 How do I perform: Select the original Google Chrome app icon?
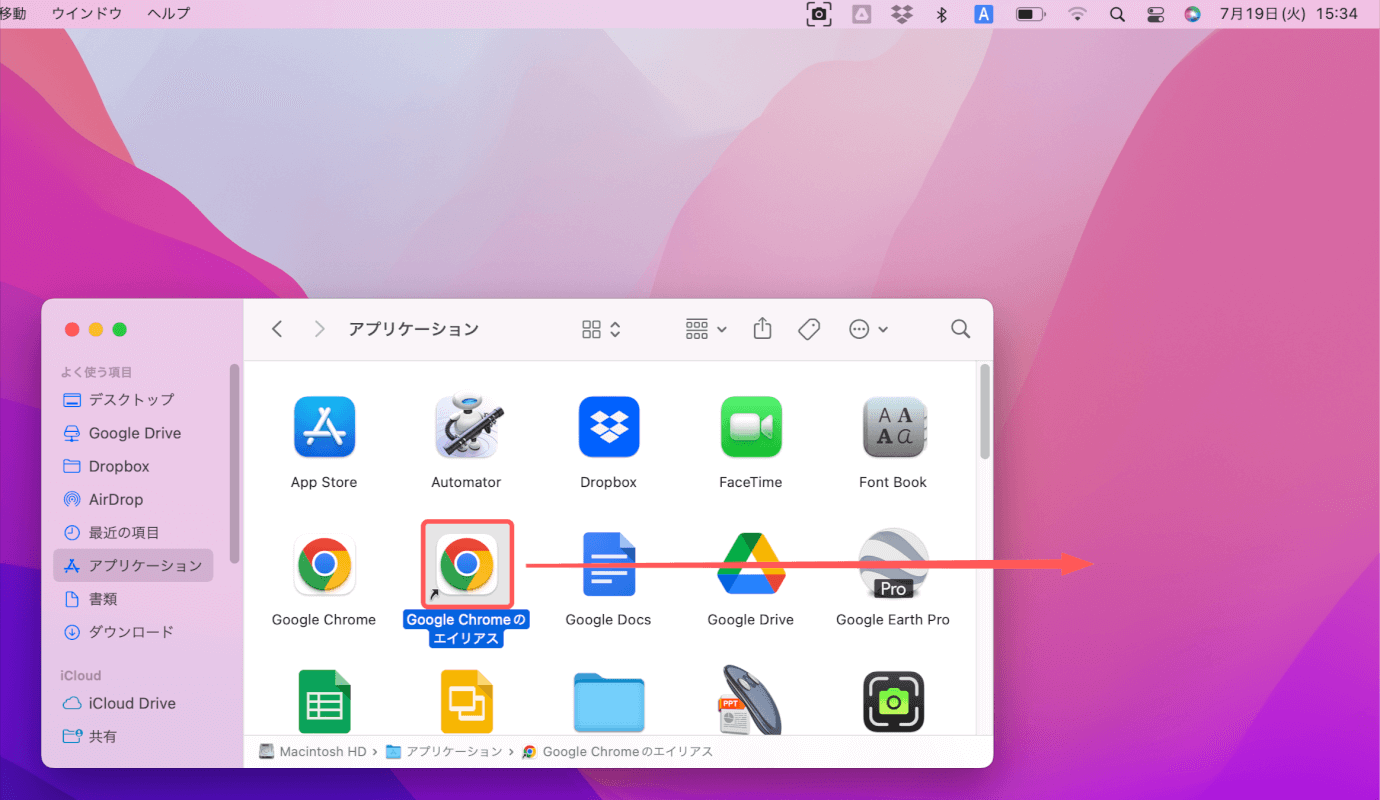coord(324,565)
